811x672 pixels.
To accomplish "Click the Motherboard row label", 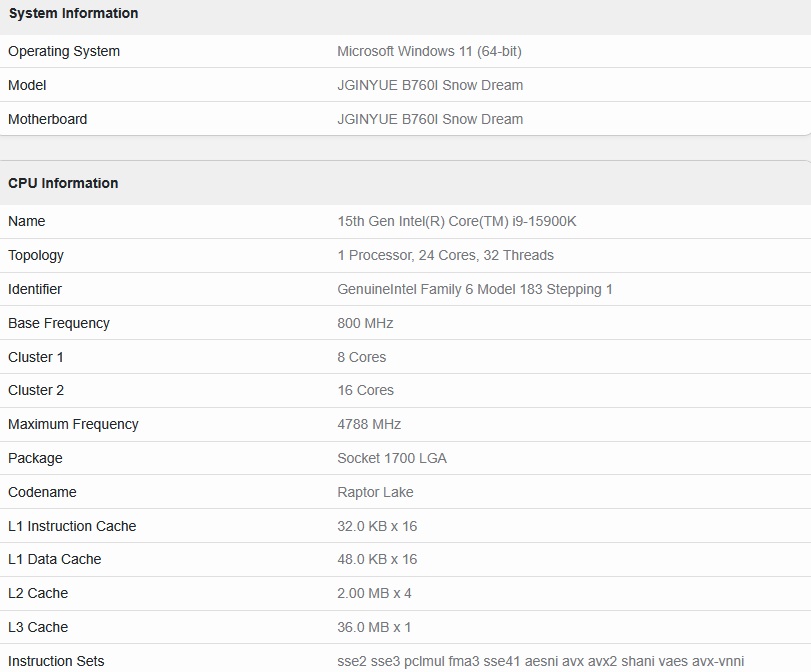I will coord(48,119).
